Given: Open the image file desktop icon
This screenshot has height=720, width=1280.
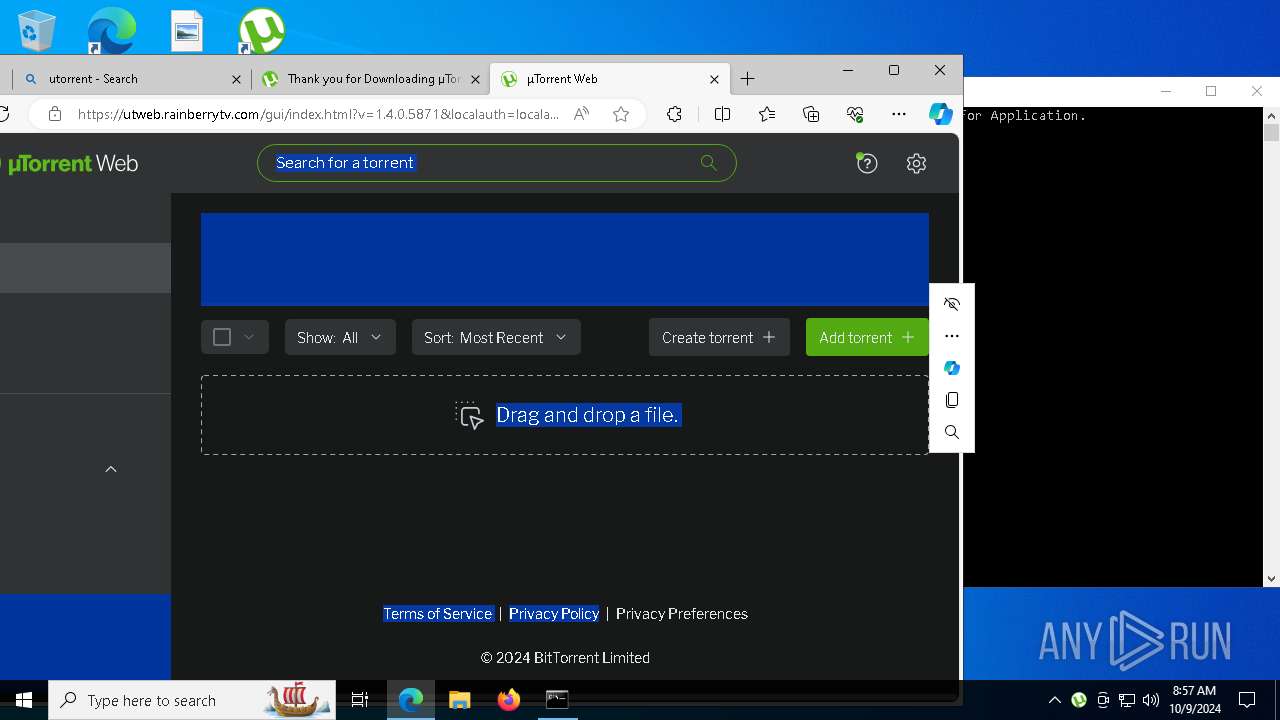Looking at the screenshot, I should pyautogui.click(x=187, y=30).
